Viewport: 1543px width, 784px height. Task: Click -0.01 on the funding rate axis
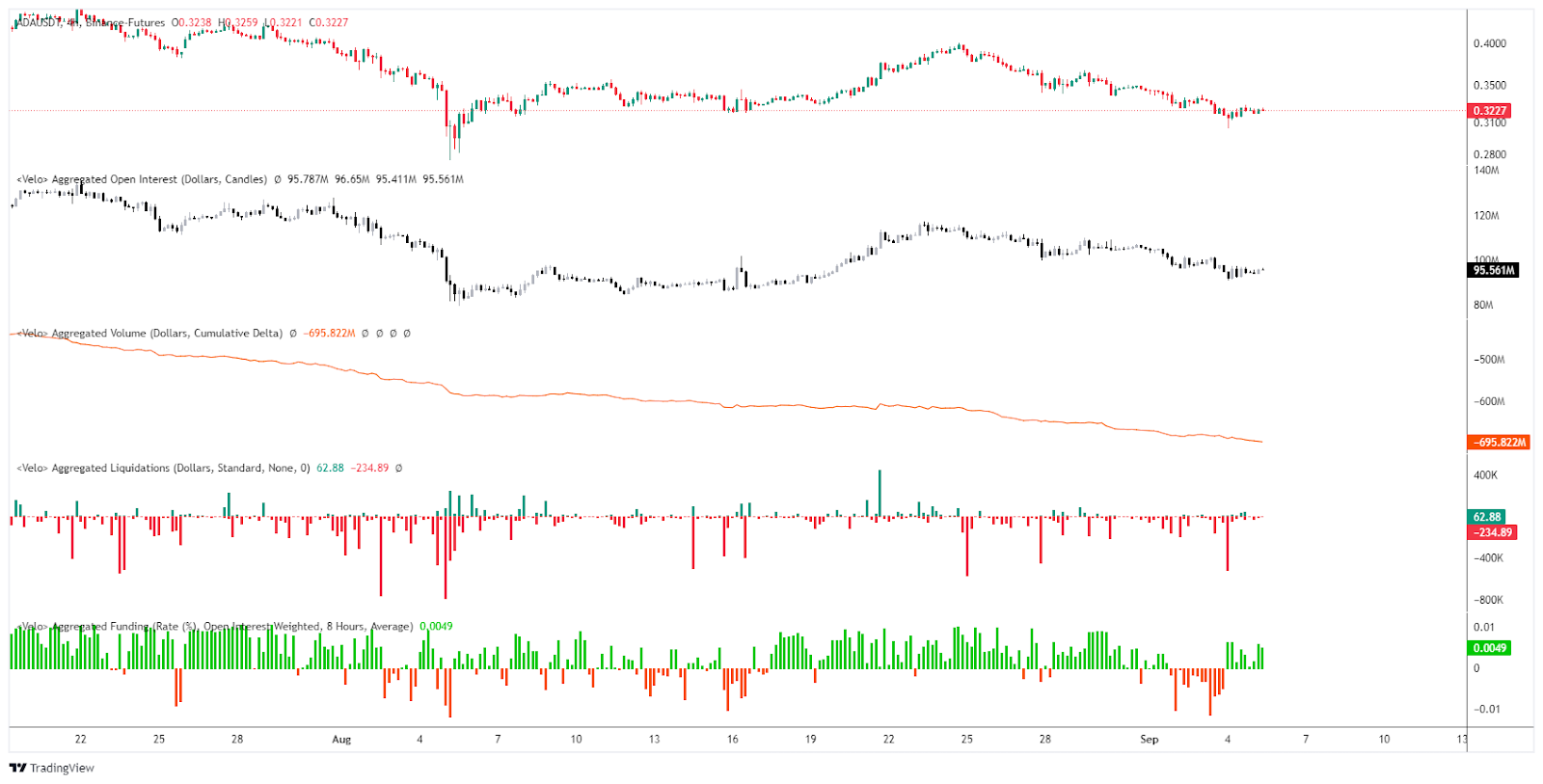1486,709
